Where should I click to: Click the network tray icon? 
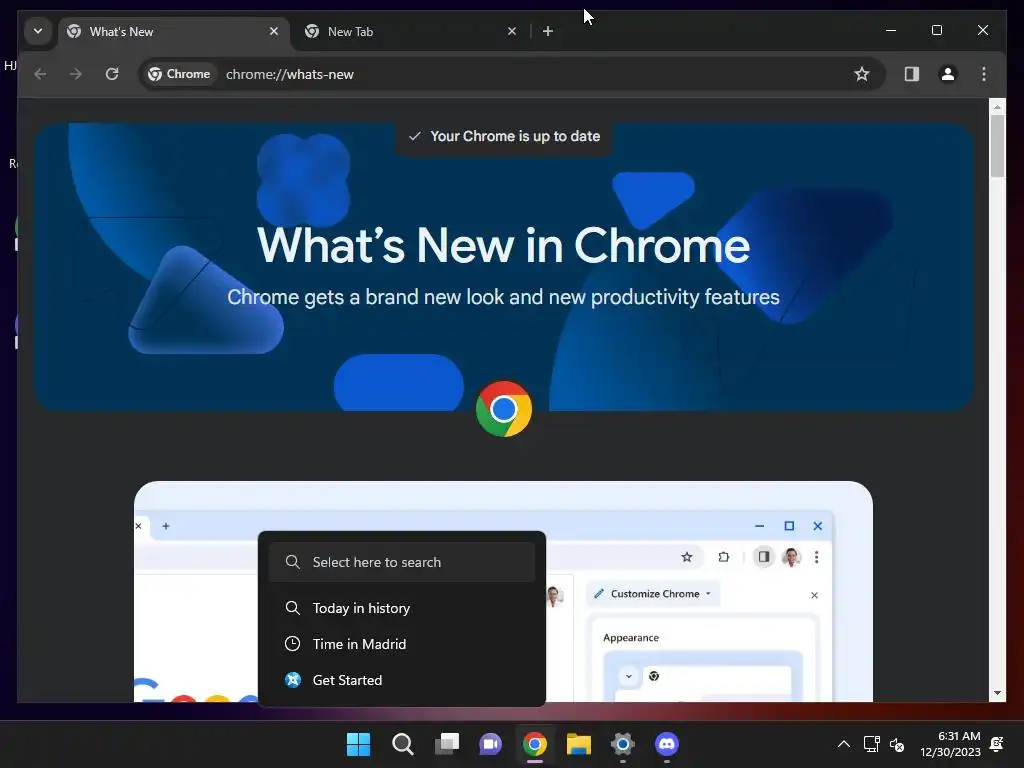(872, 744)
